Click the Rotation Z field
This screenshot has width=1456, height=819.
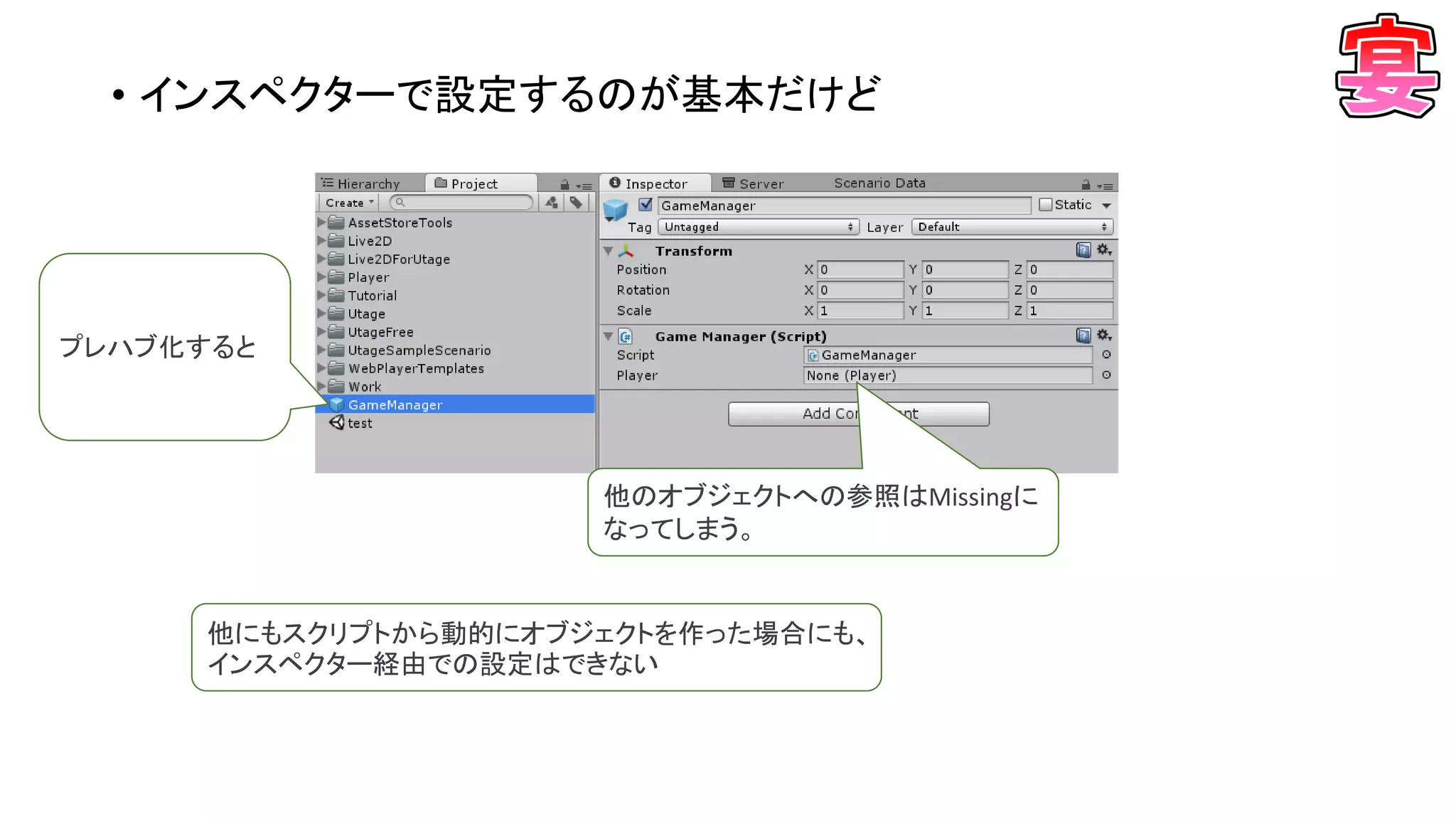[x=1069, y=290]
